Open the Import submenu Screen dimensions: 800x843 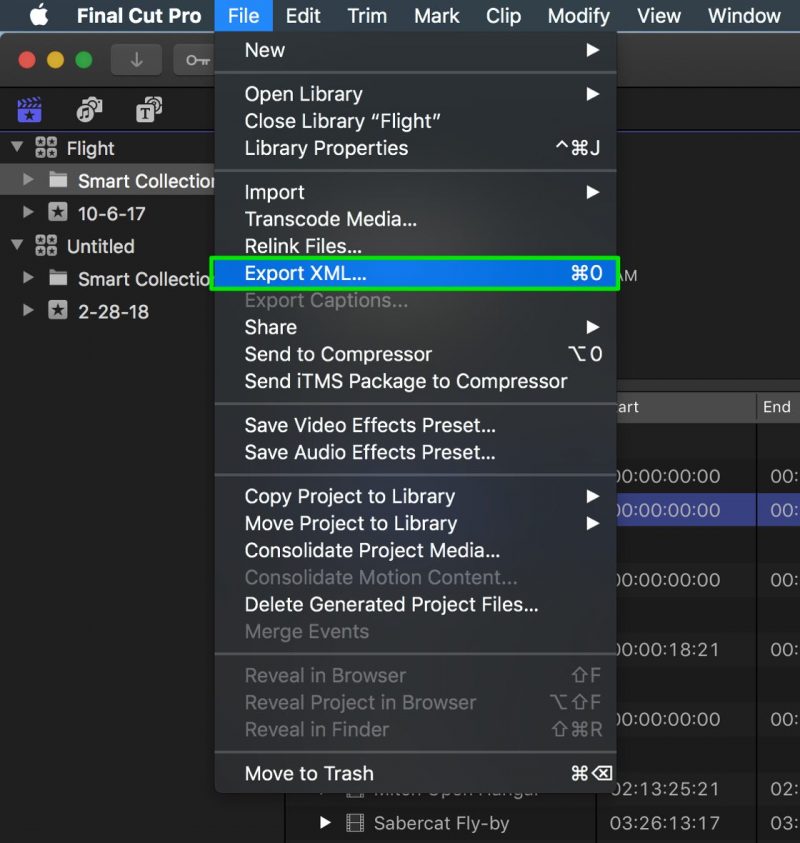coord(416,192)
